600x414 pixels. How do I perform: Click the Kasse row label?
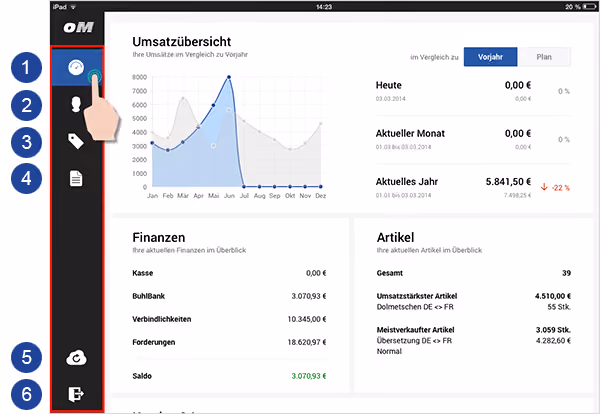coord(143,273)
